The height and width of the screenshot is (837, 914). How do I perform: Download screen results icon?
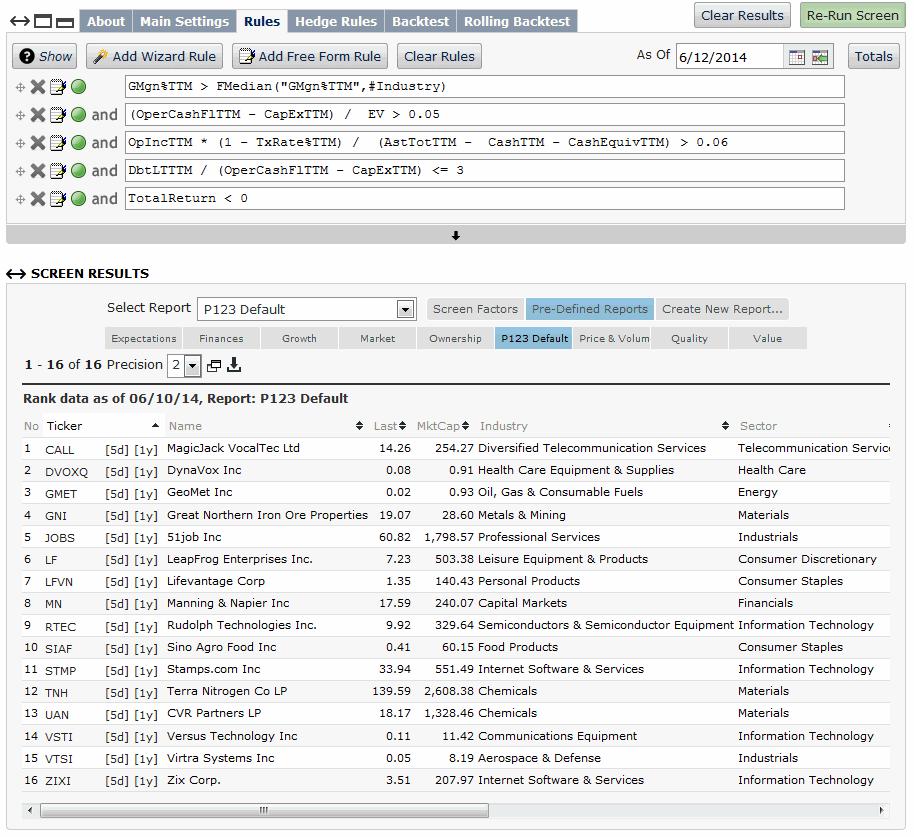pyautogui.click(x=234, y=365)
